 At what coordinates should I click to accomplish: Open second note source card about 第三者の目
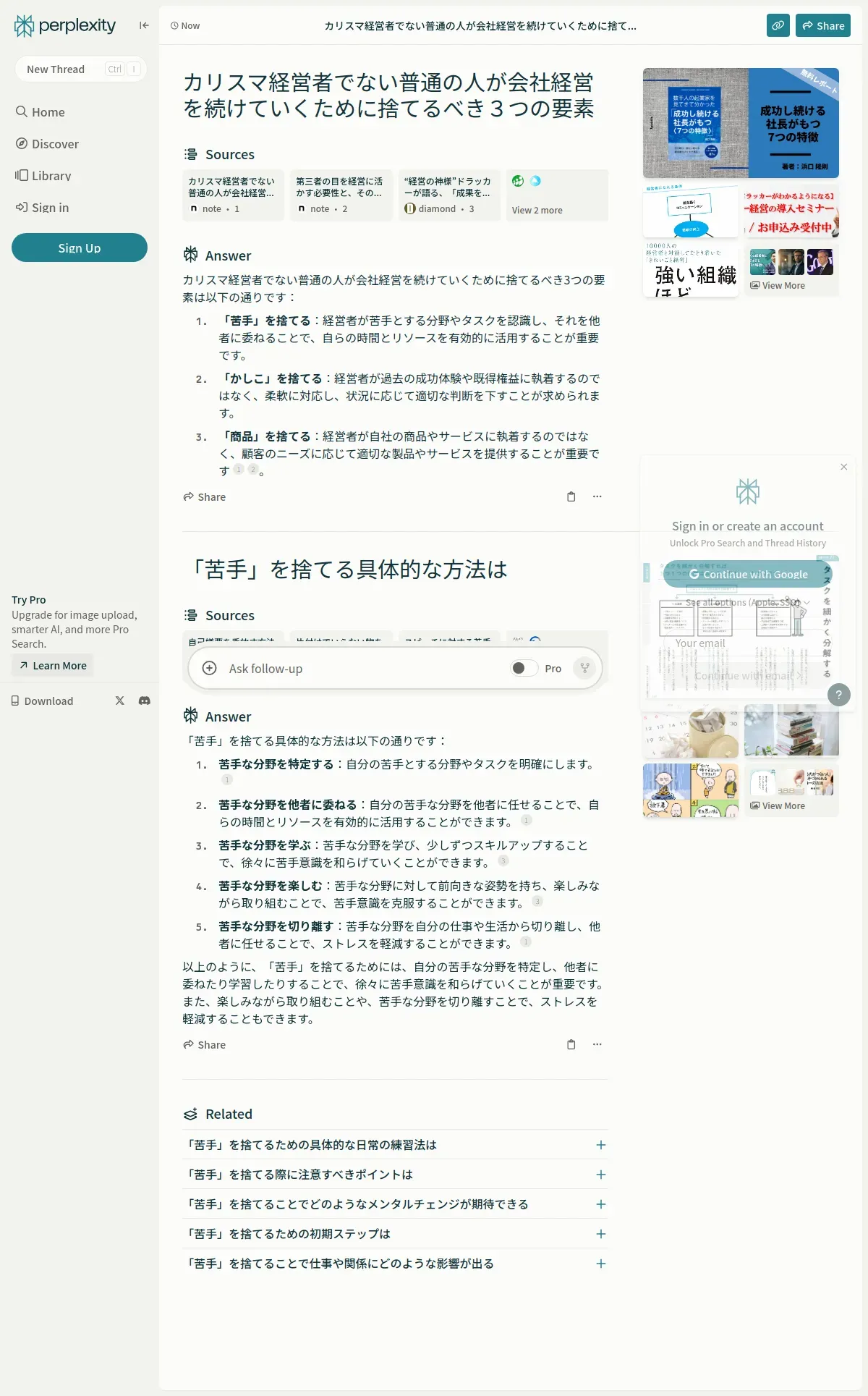[341, 195]
